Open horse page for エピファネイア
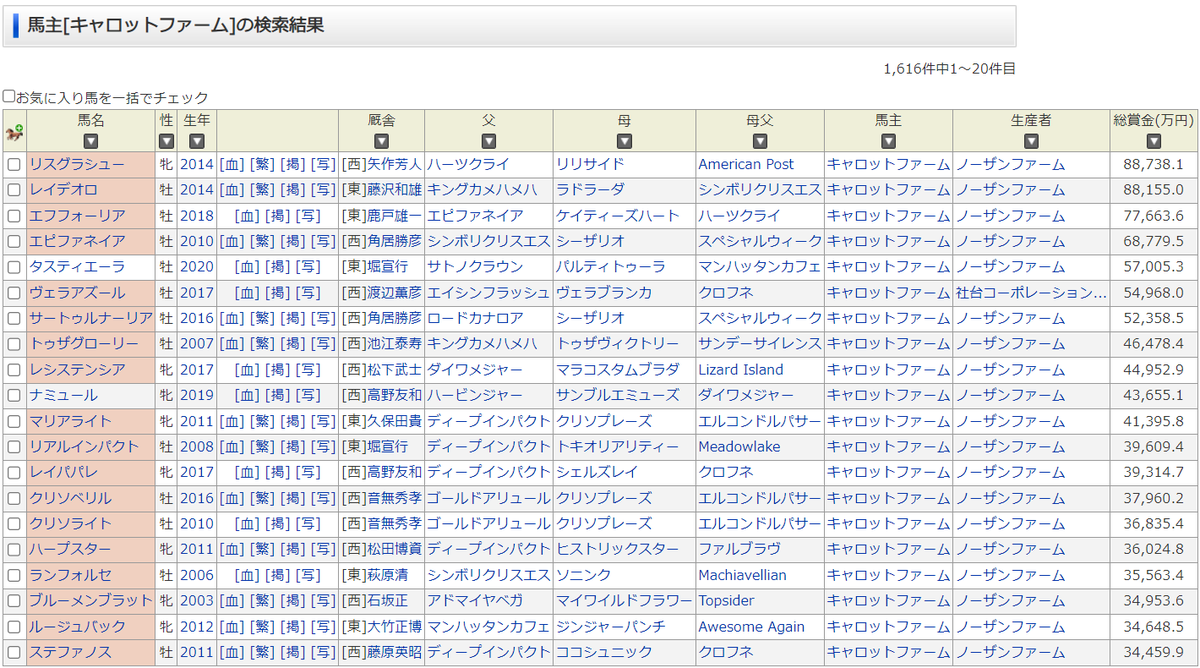The height and width of the screenshot is (668, 1200). [x=77, y=241]
